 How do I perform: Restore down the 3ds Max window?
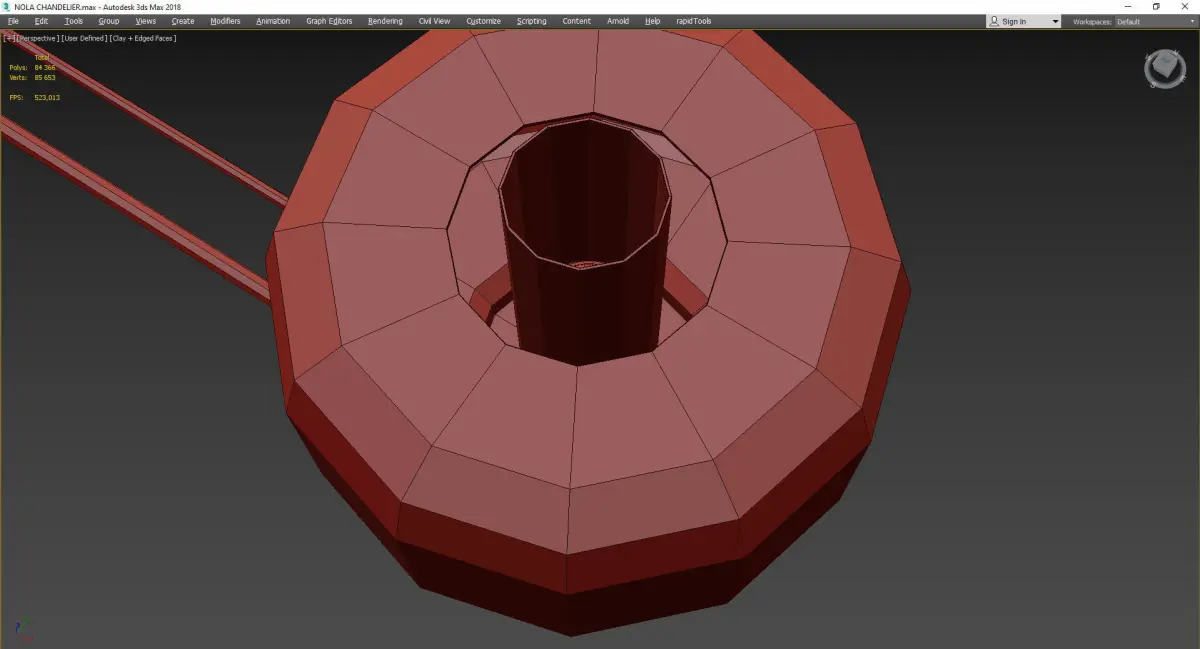[1156, 6]
